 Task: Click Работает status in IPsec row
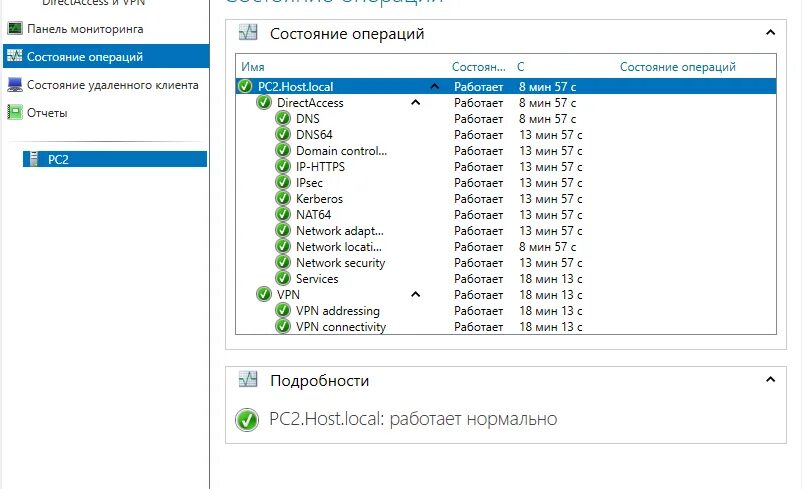(478, 183)
